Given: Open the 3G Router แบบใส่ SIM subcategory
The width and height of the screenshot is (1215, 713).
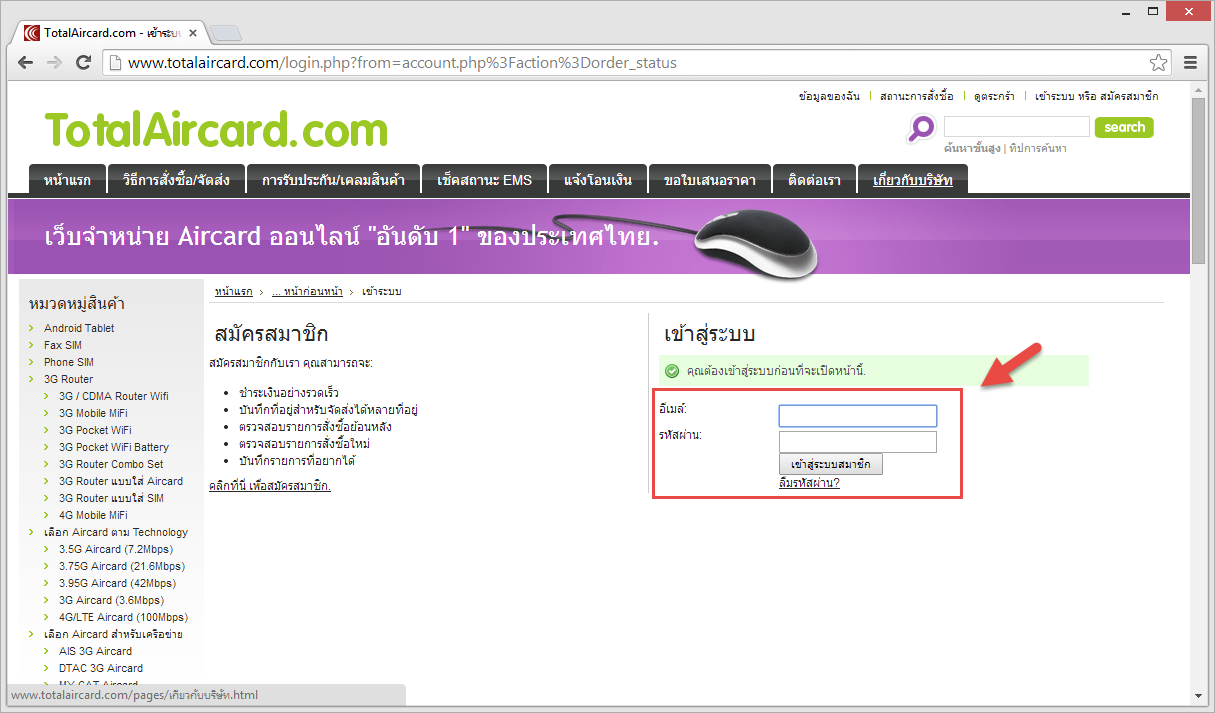Looking at the screenshot, I should [111, 498].
